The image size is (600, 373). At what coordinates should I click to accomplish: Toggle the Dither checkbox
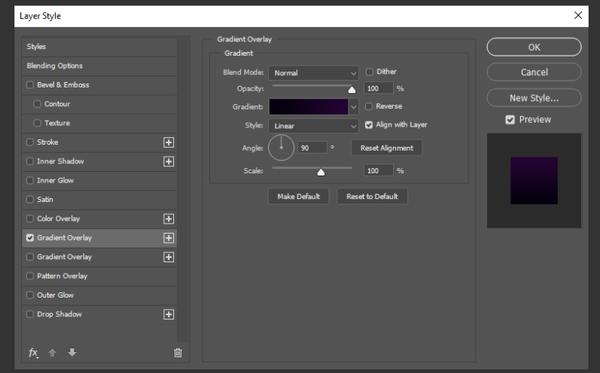pos(369,72)
